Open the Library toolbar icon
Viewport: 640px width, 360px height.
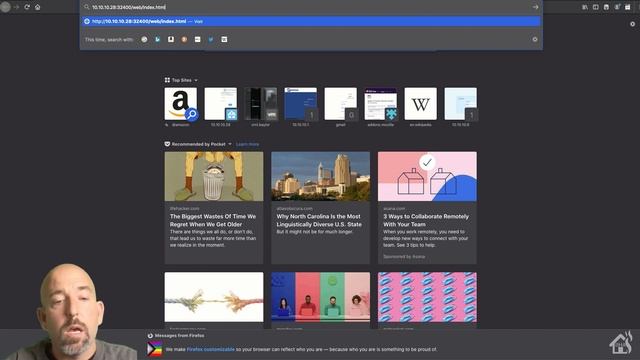(x=585, y=7)
